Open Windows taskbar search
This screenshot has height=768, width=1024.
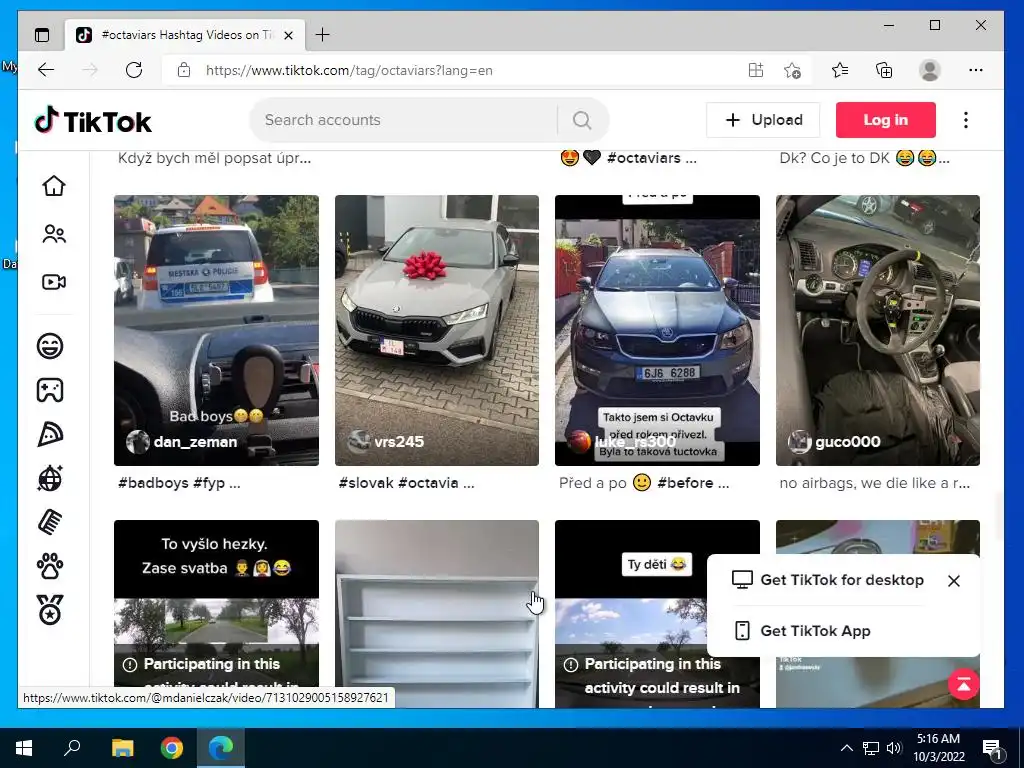tap(72, 748)
